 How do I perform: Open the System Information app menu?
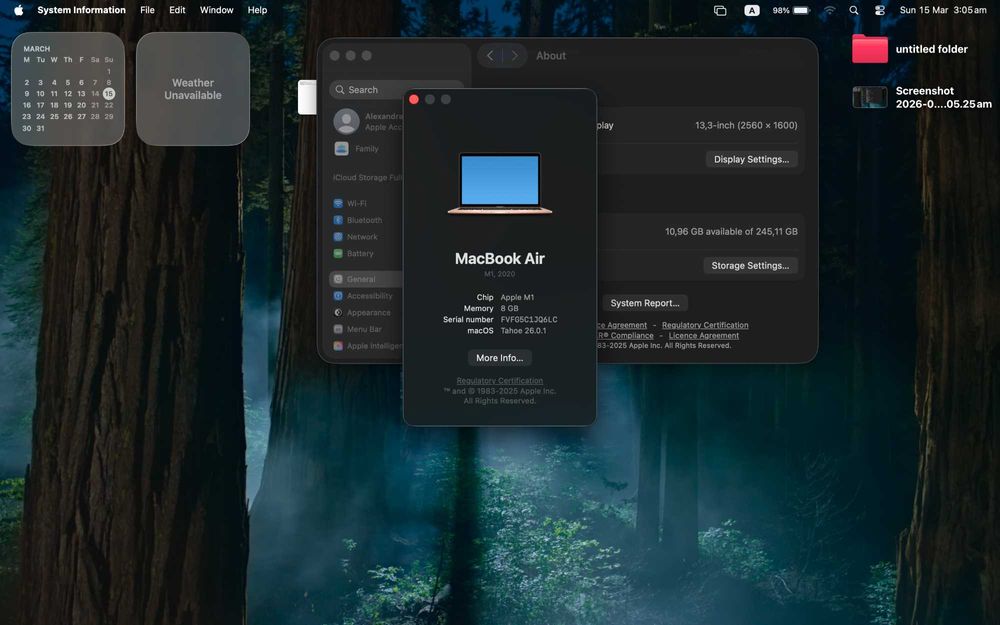(x=81, y=10)
